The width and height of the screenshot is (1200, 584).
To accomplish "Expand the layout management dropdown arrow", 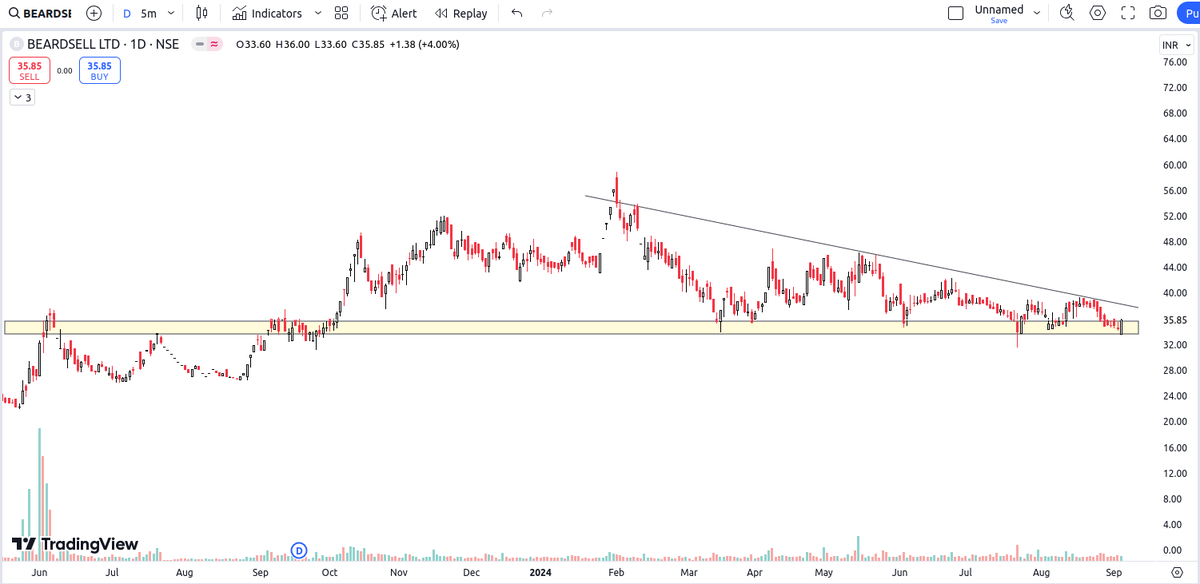I will (x=1037, y=13).
